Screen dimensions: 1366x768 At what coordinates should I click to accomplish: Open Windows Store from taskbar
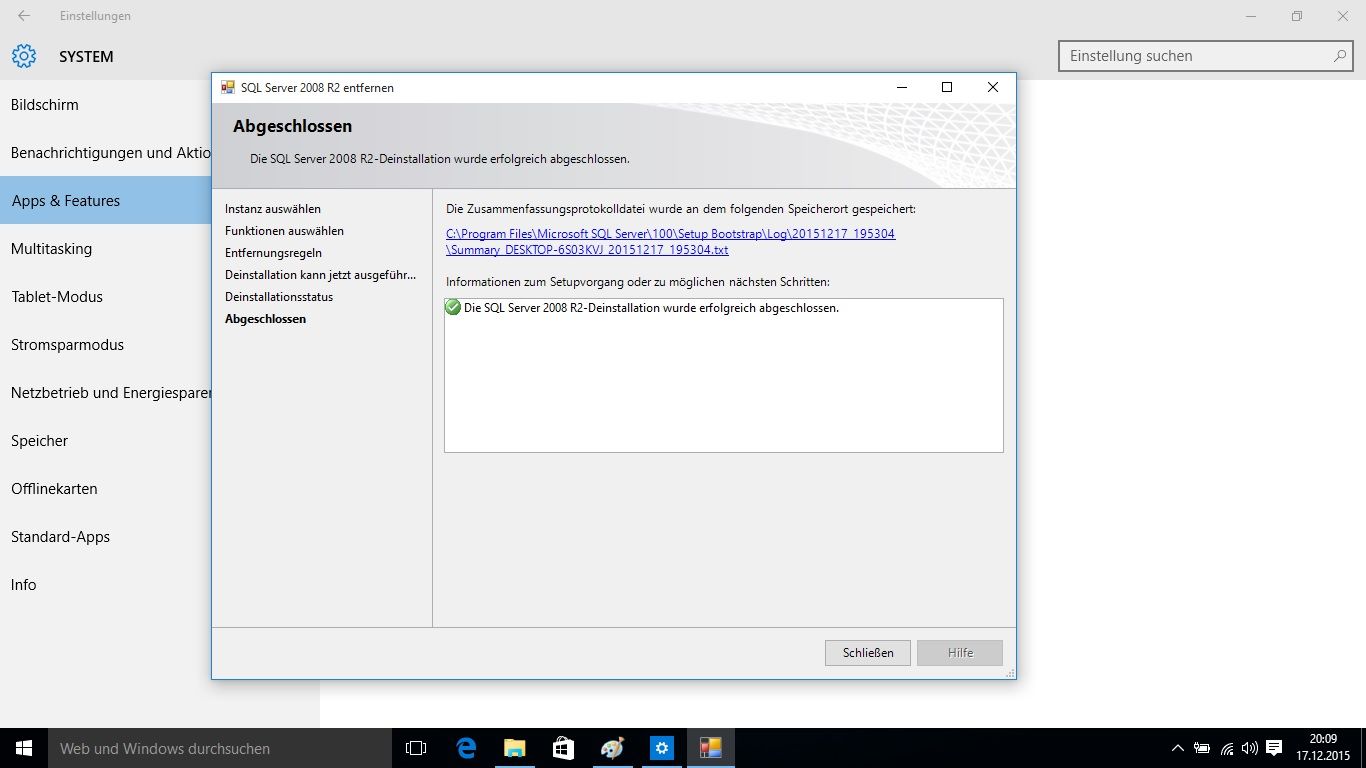563,748
